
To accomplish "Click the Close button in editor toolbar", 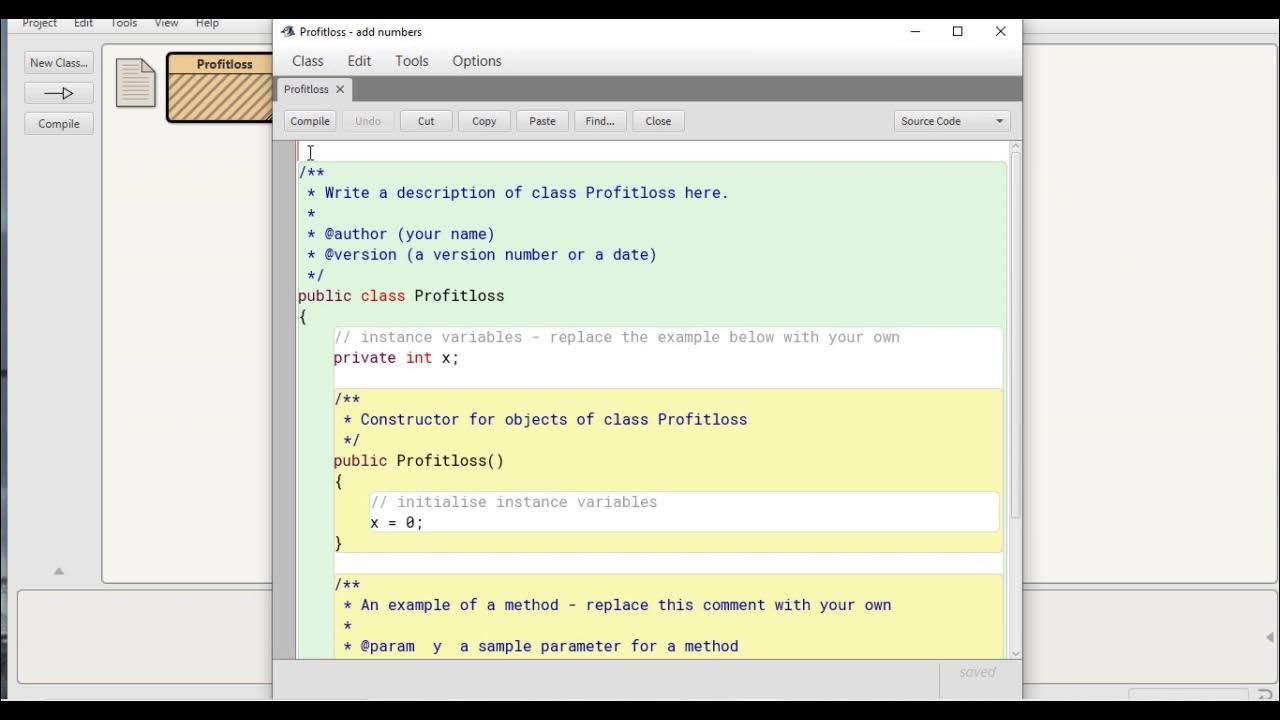I will tap(658, 121).
